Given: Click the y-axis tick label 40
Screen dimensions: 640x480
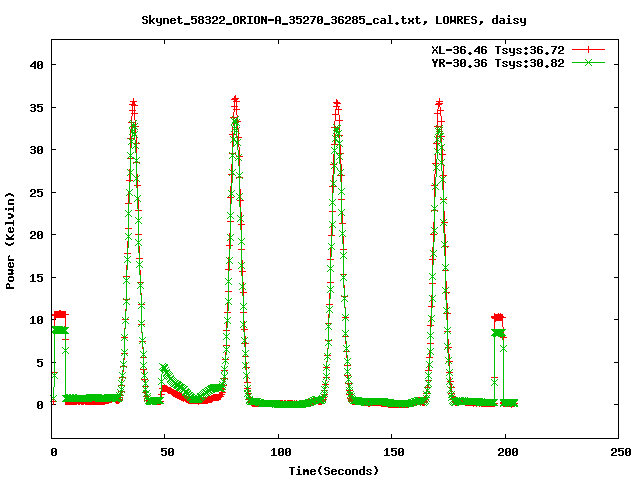Looking at the screenshot, I should 37,65.
